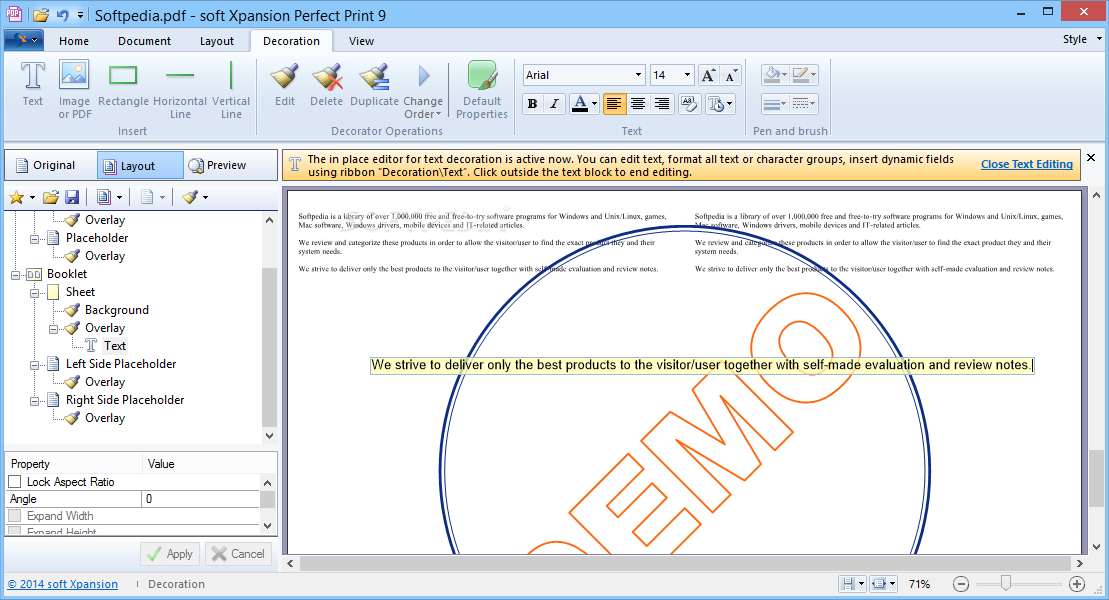Click the favorites star icon in panel toolbar
Viewport: 1109px width, 600px height.
pos(16,197)
